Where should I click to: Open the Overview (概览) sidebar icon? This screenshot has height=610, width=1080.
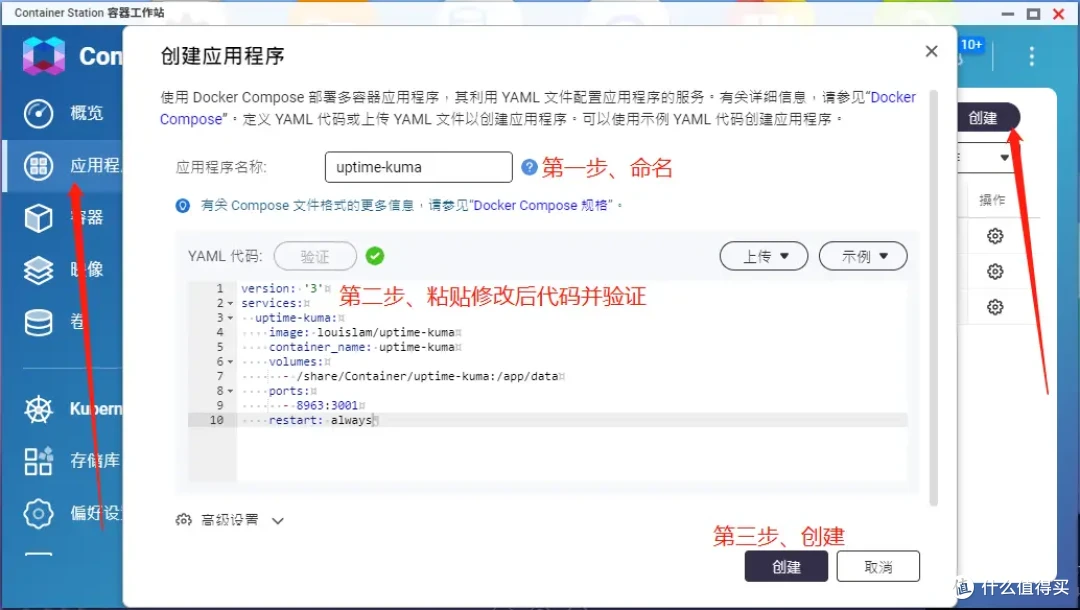(38, 114)
